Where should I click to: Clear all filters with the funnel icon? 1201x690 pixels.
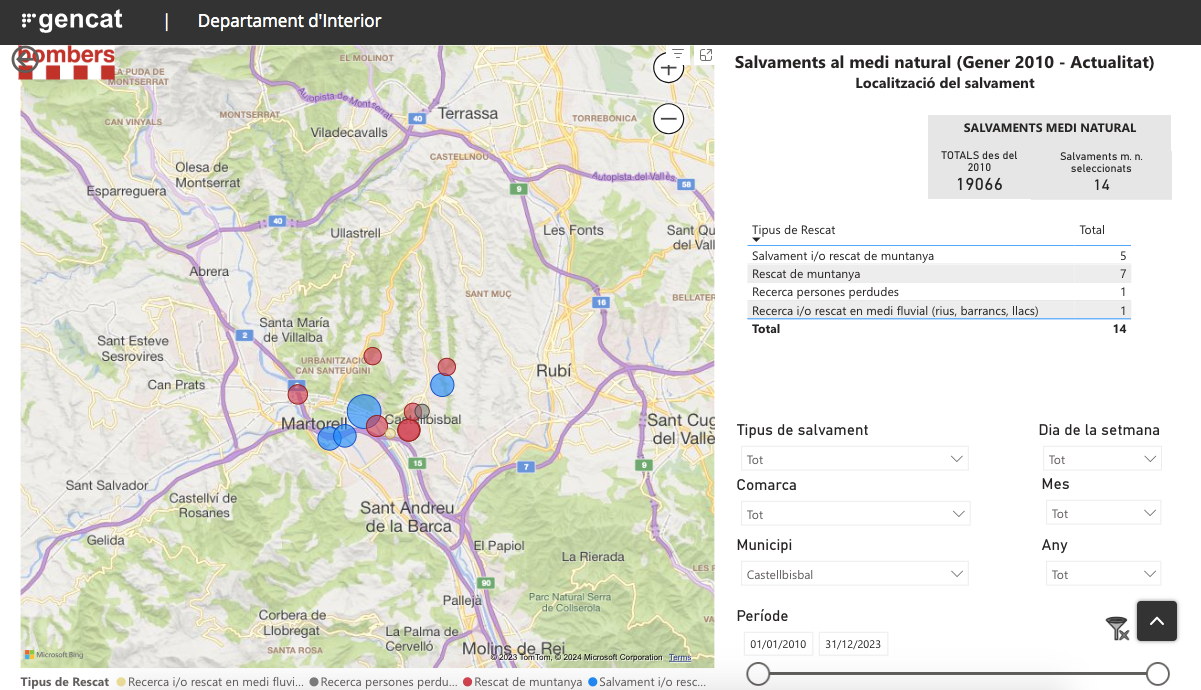click(x=1117, y=628)
